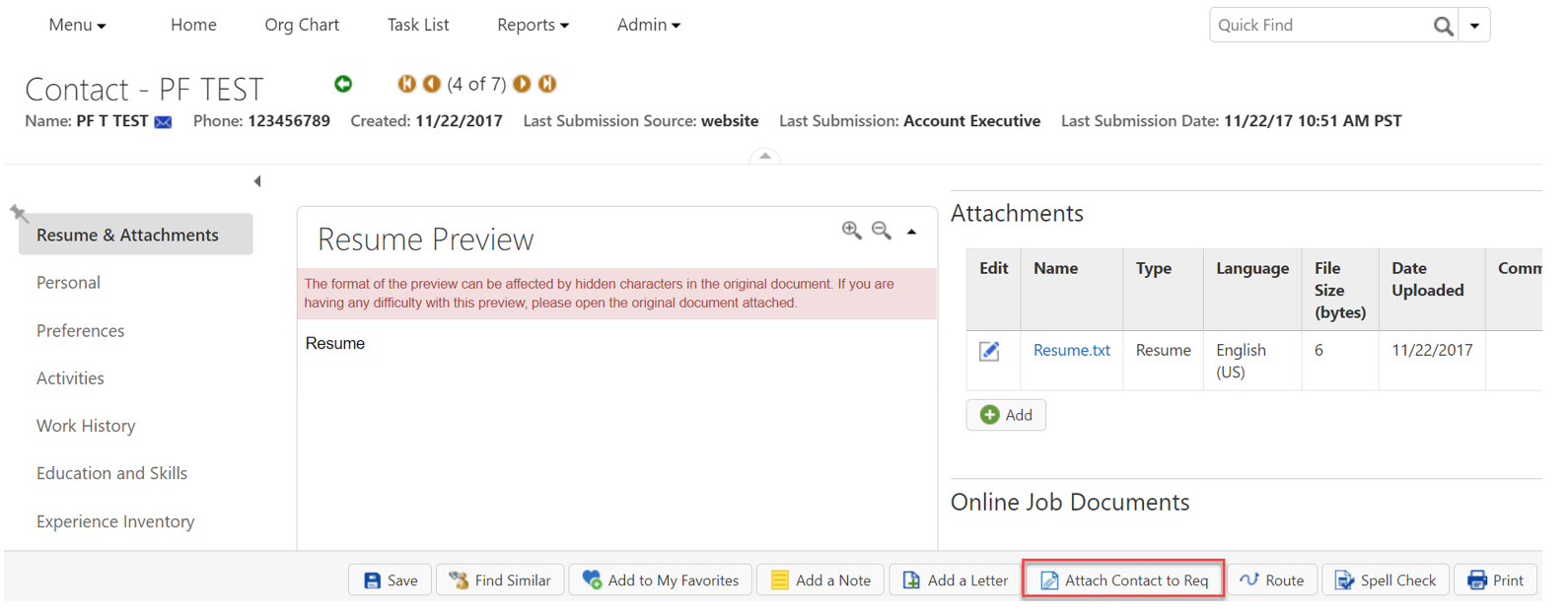
Task: Click into the Quick Find field
Action: tap(1321, 26)
